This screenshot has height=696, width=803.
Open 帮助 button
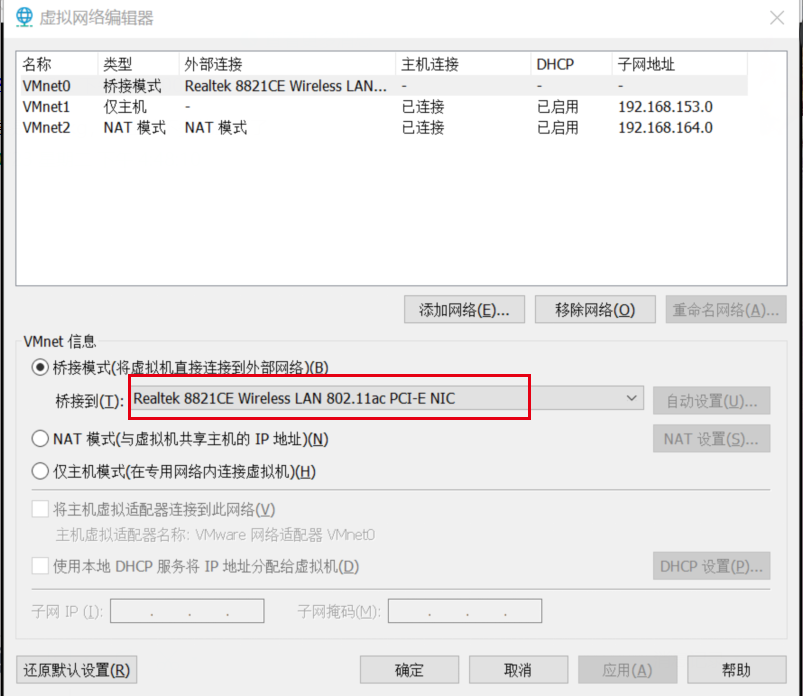[736, 670]
